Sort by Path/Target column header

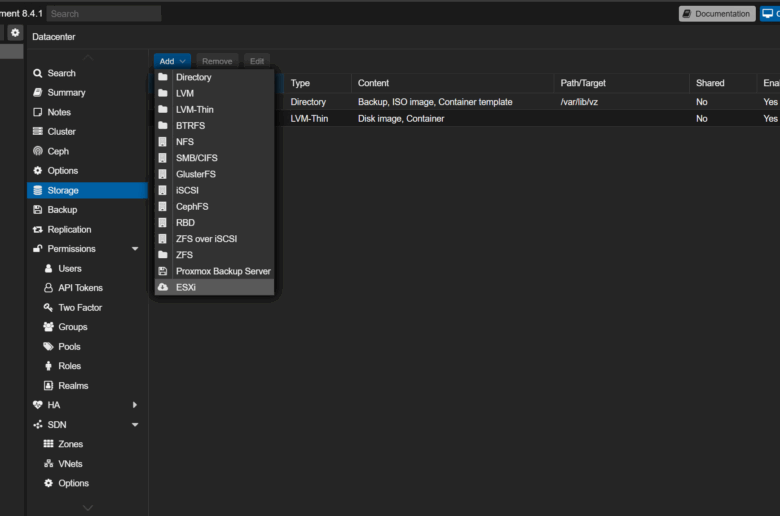coord(621,83)
